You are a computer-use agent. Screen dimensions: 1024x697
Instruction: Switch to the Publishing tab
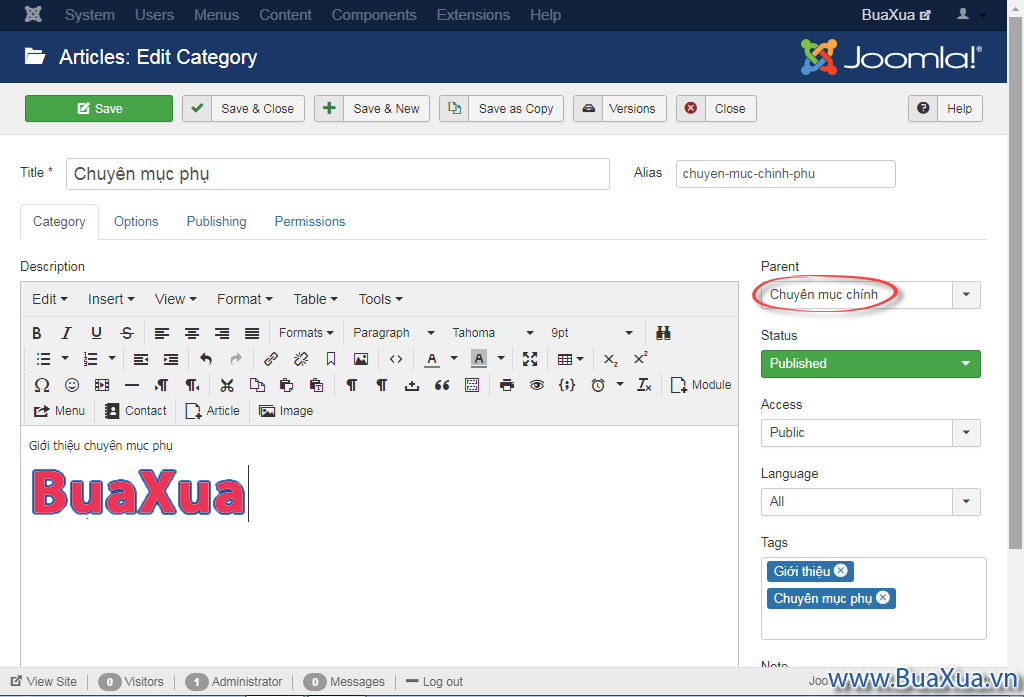click(216, 221)
